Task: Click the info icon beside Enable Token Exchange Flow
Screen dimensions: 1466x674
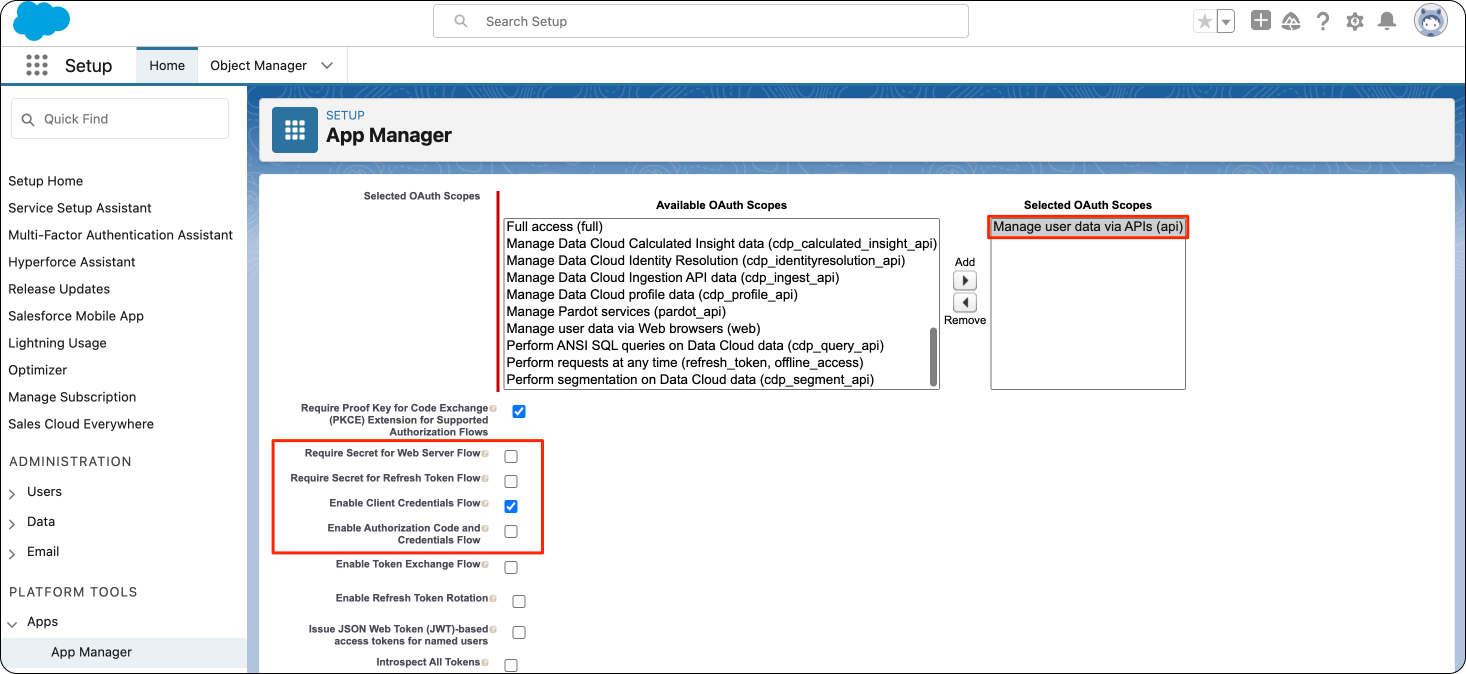Action: click(x=486, y=564)
